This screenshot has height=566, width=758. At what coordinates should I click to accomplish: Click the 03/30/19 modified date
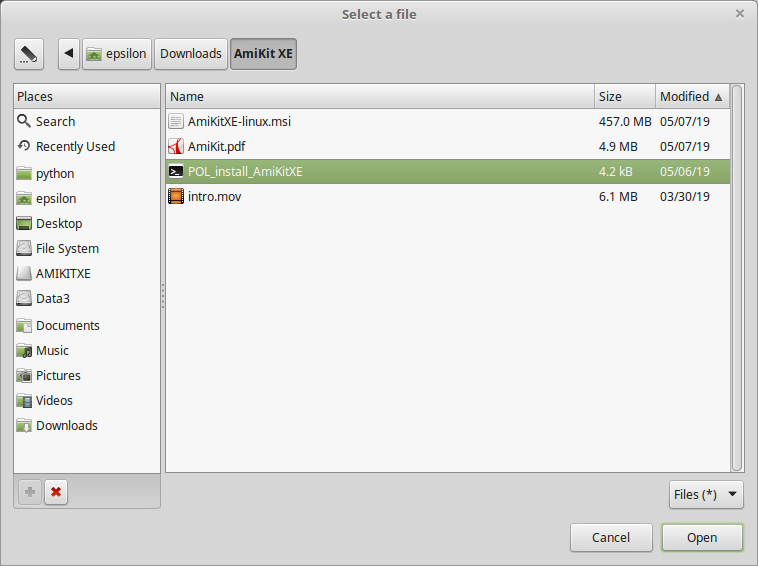(x=685, y=197)
